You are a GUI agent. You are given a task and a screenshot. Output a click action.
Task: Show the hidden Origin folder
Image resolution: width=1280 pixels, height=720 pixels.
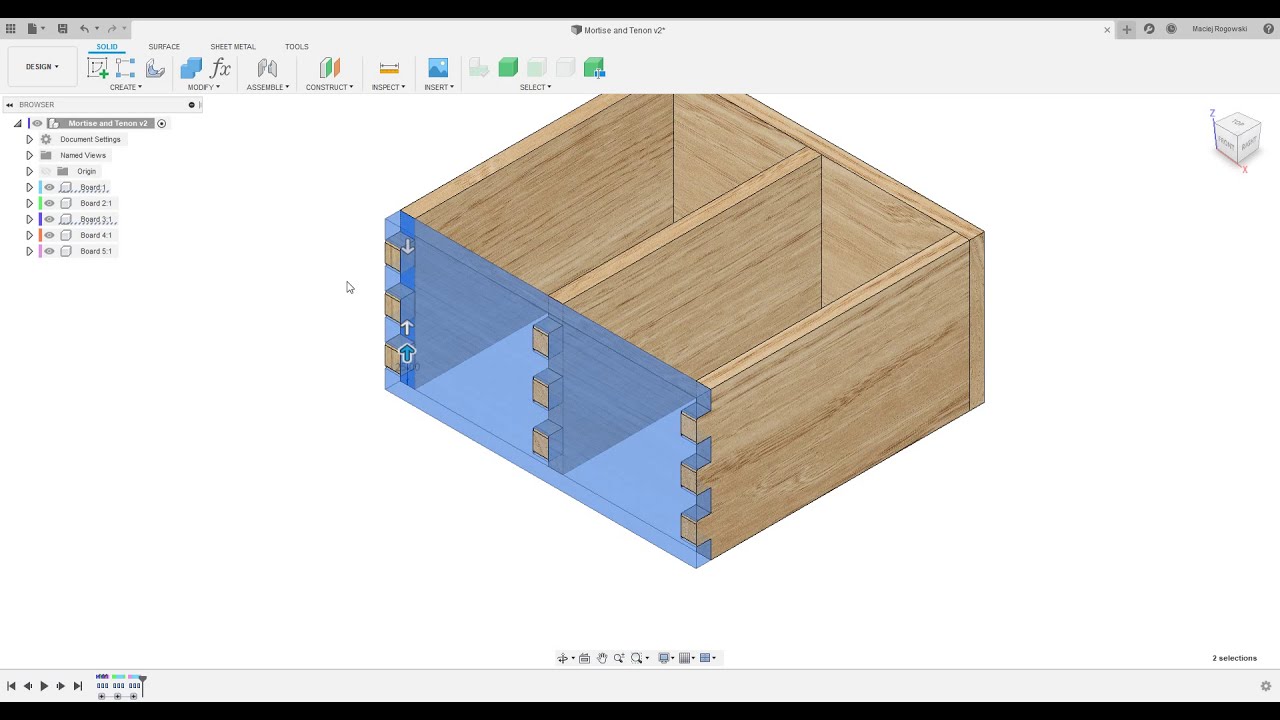coord(46,171)
